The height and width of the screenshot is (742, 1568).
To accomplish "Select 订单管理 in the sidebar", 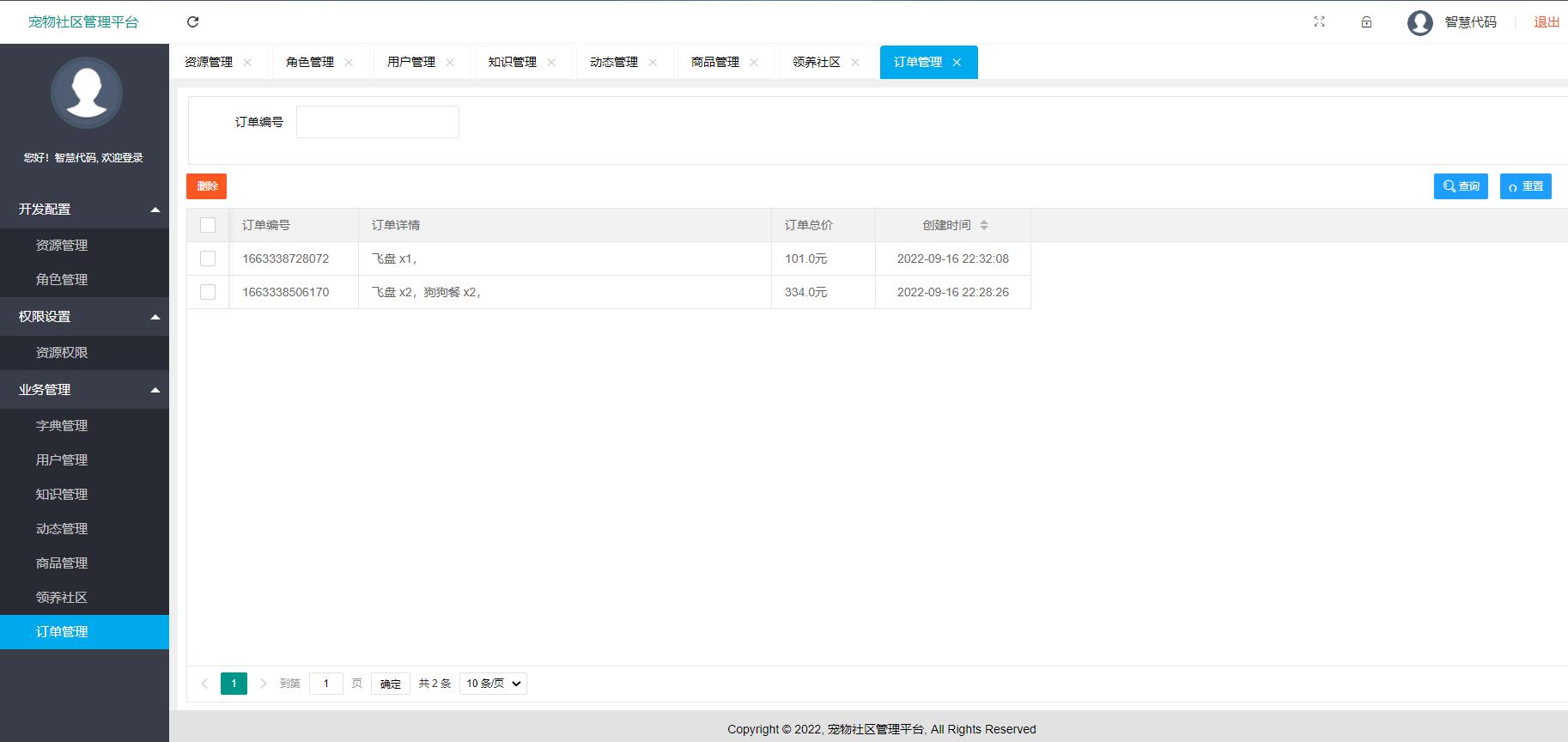I will point(84,632).
